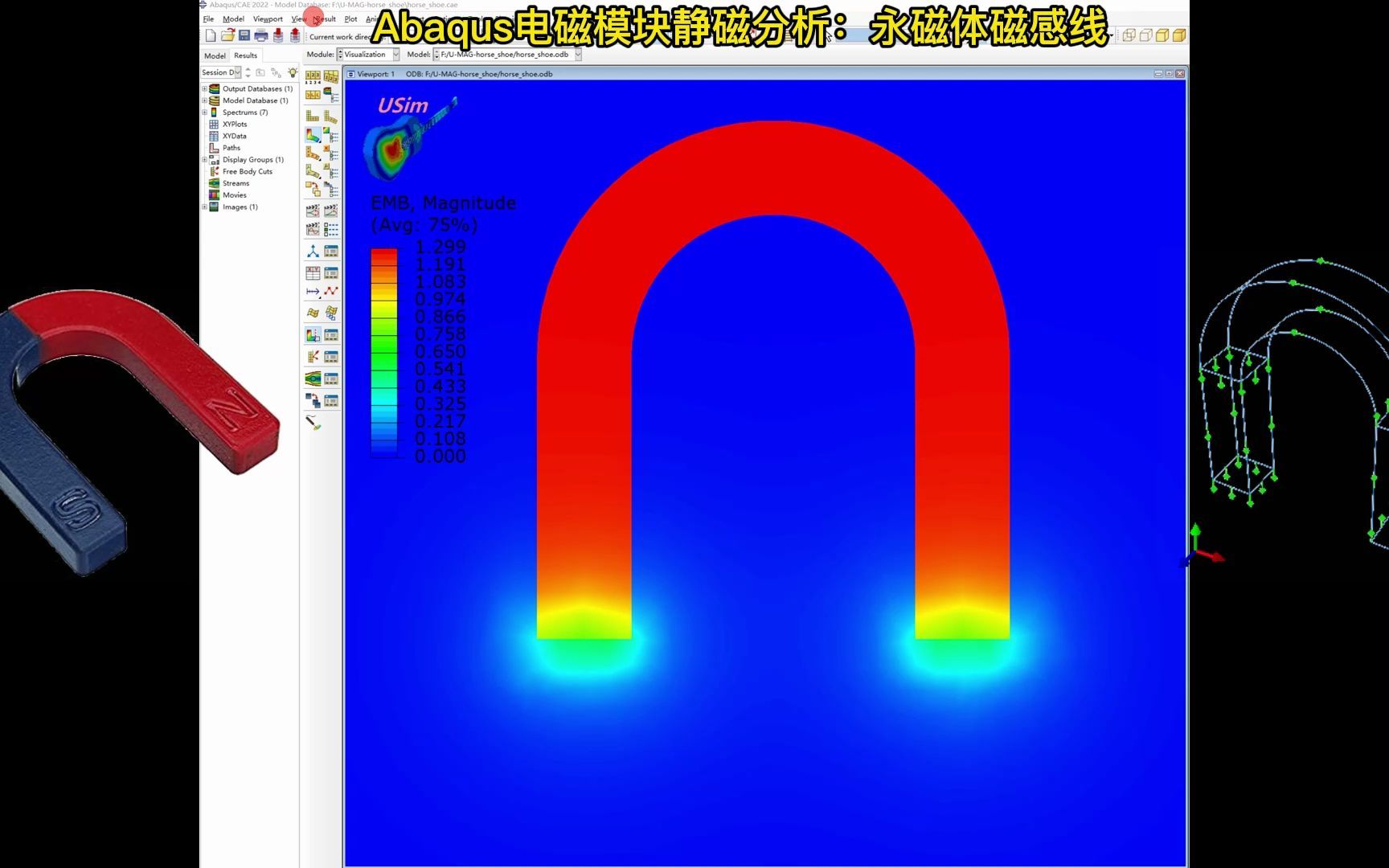
Task: Click the Plot Symbols on Deformed Shape icon
Action: [x=313, y=153]
